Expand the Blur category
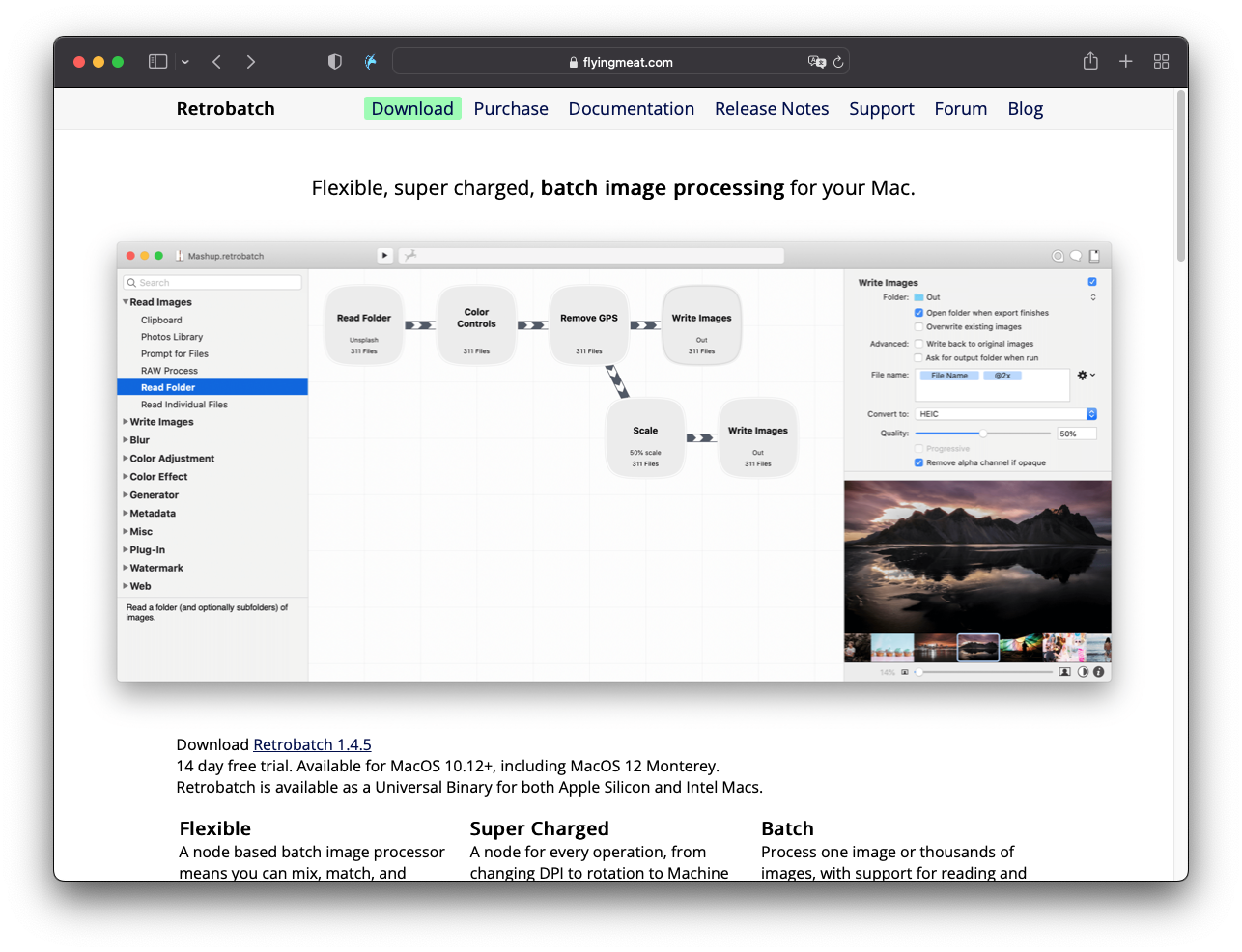 [x=126, y=440]
